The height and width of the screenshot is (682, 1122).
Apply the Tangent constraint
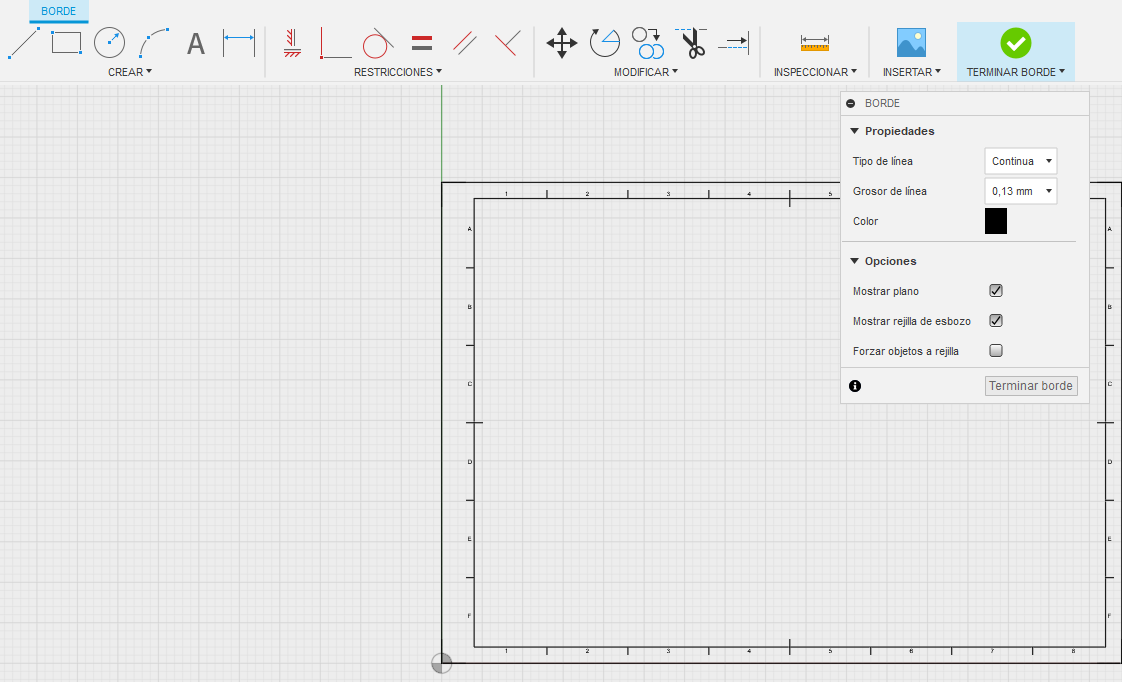click(x=378, y=43)
